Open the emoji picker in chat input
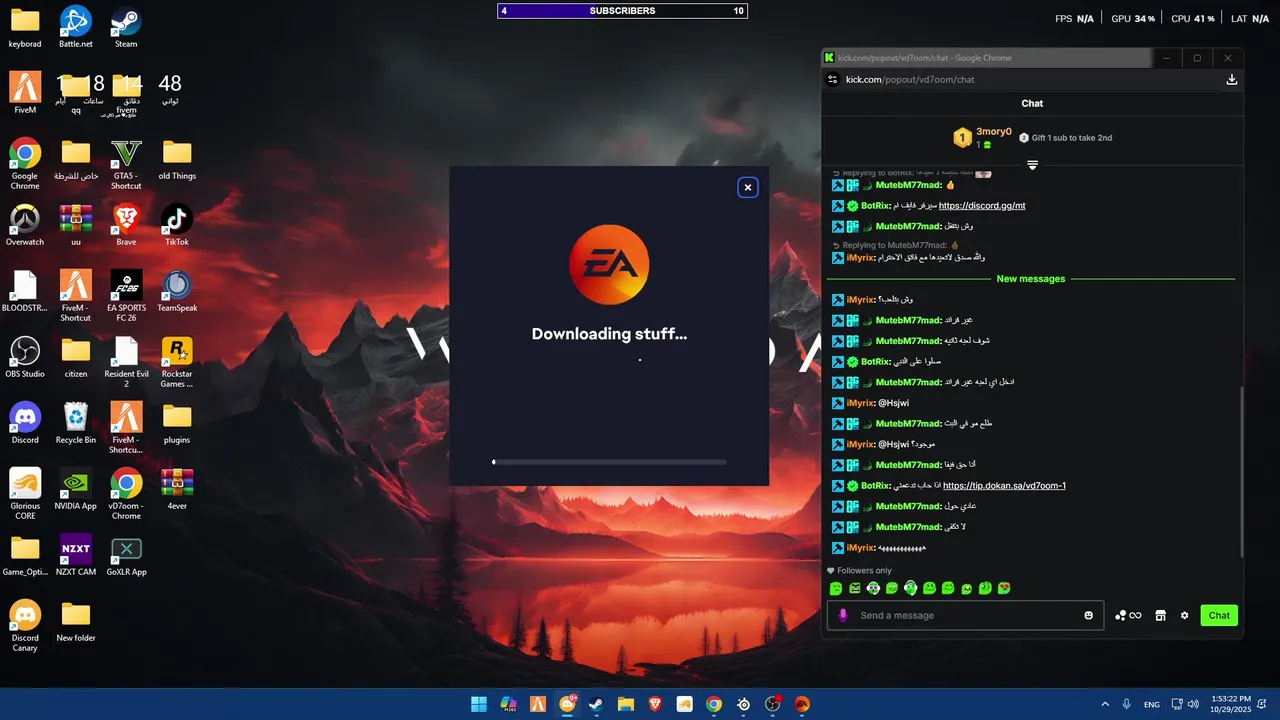This screenshot has width=1280, height=720. (x=1089, y=615)
